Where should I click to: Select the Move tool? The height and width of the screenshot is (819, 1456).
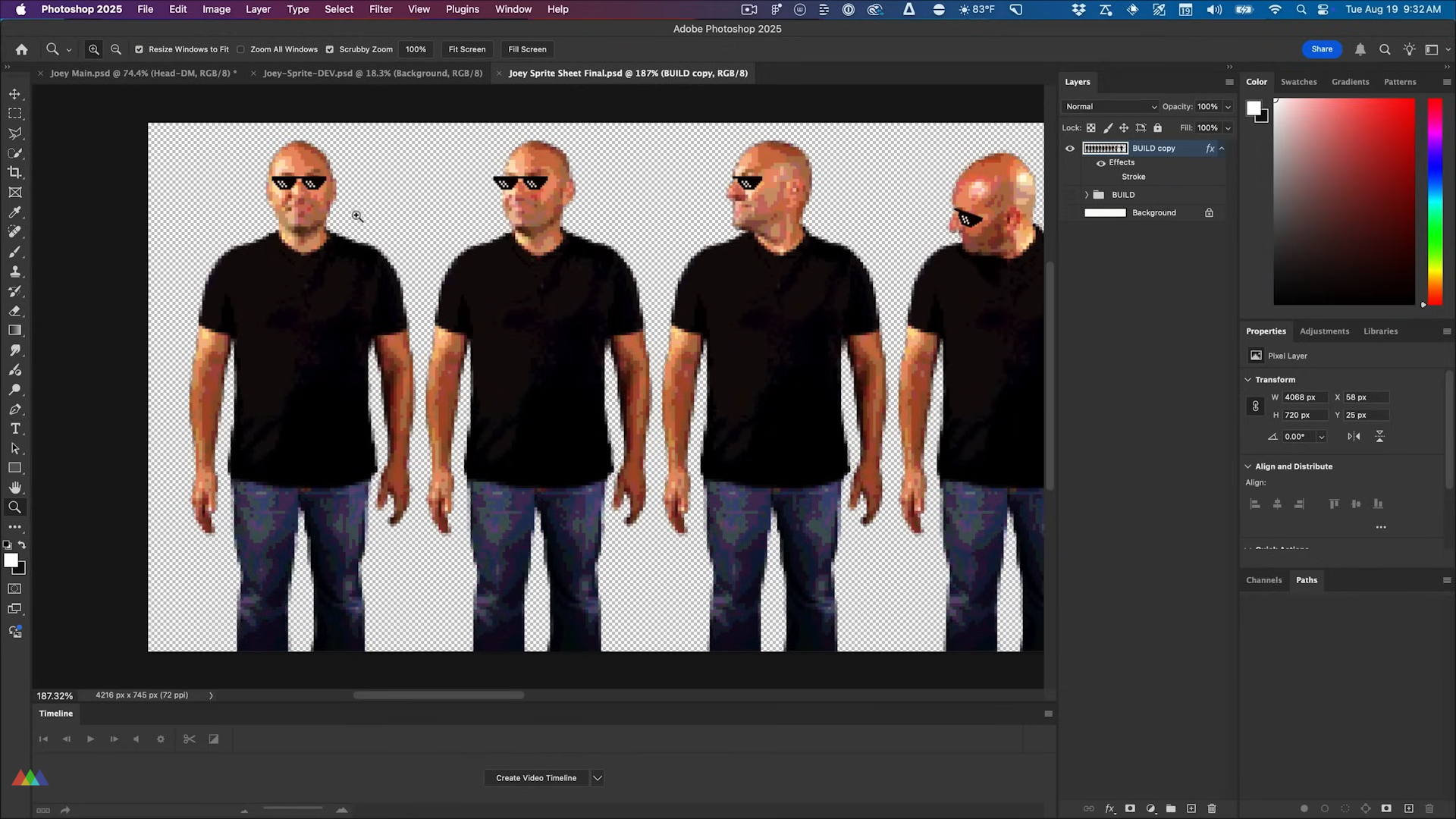(14, 94)
